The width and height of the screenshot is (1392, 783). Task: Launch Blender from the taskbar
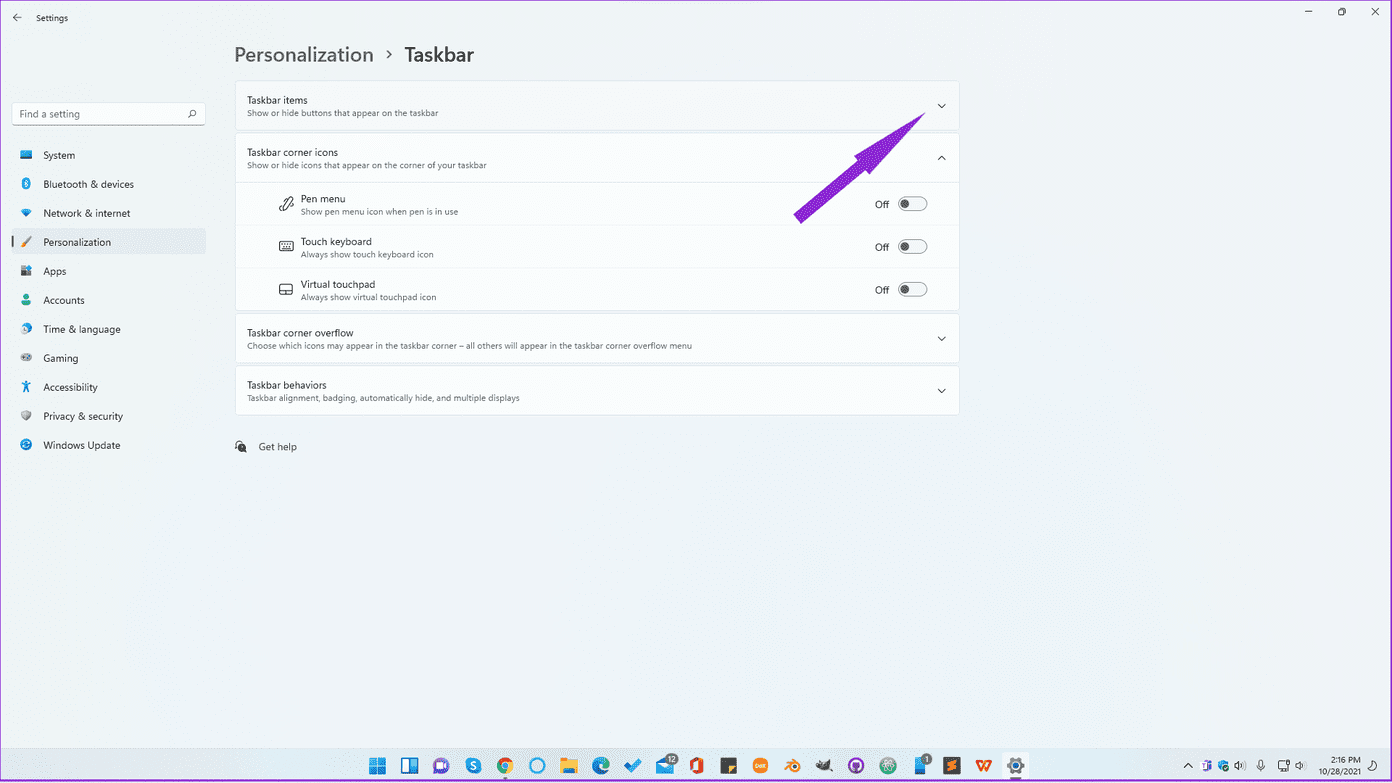(792, 766)
